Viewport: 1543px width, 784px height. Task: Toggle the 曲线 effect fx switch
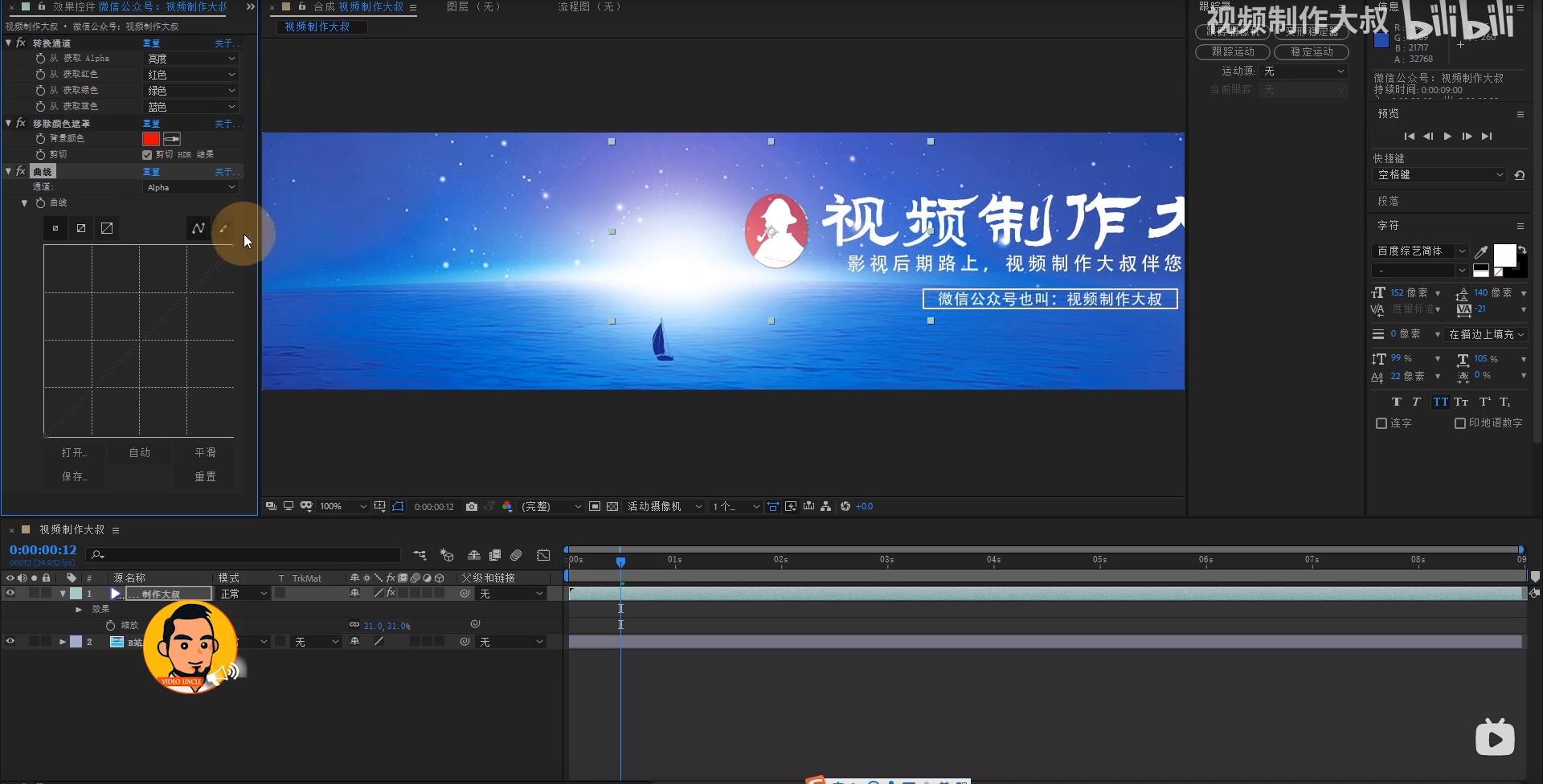click(x=21, y=171)
